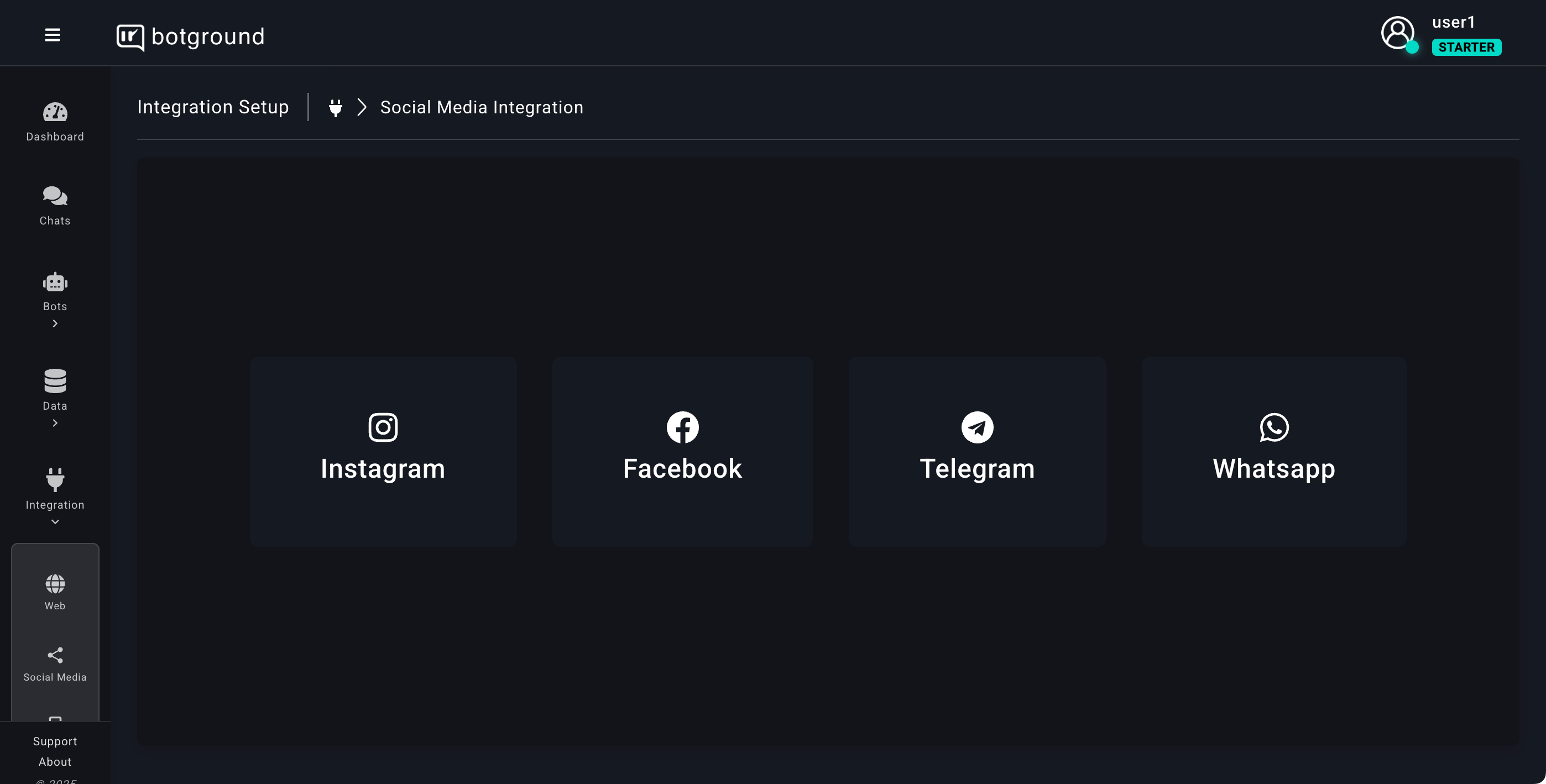Screen dimensions: 1546x784
Task: Select Social Media share icon
Action: [55, 655]
